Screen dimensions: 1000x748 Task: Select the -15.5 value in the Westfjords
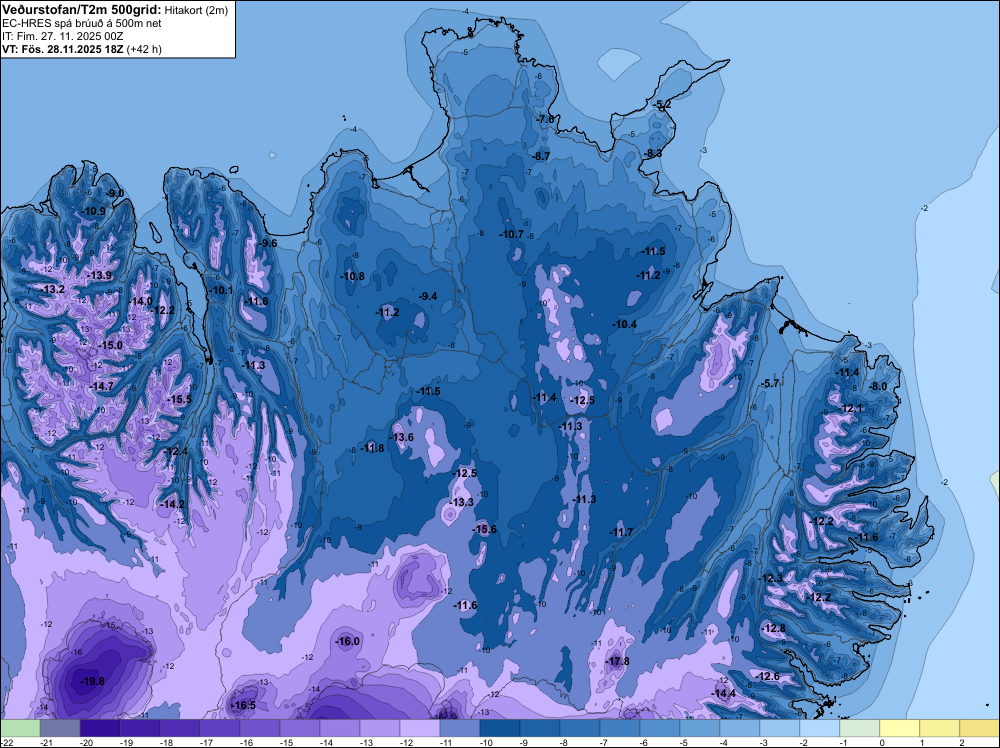180,399
